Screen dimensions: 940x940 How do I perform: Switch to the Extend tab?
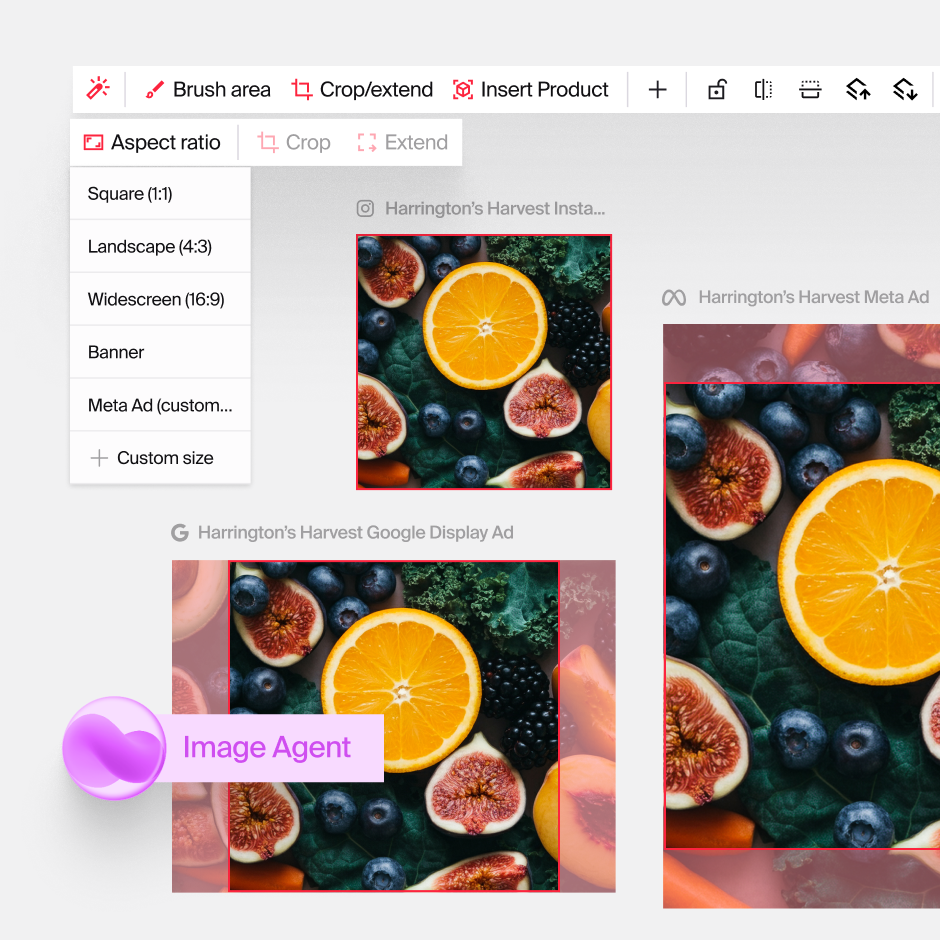pos(402,142)
